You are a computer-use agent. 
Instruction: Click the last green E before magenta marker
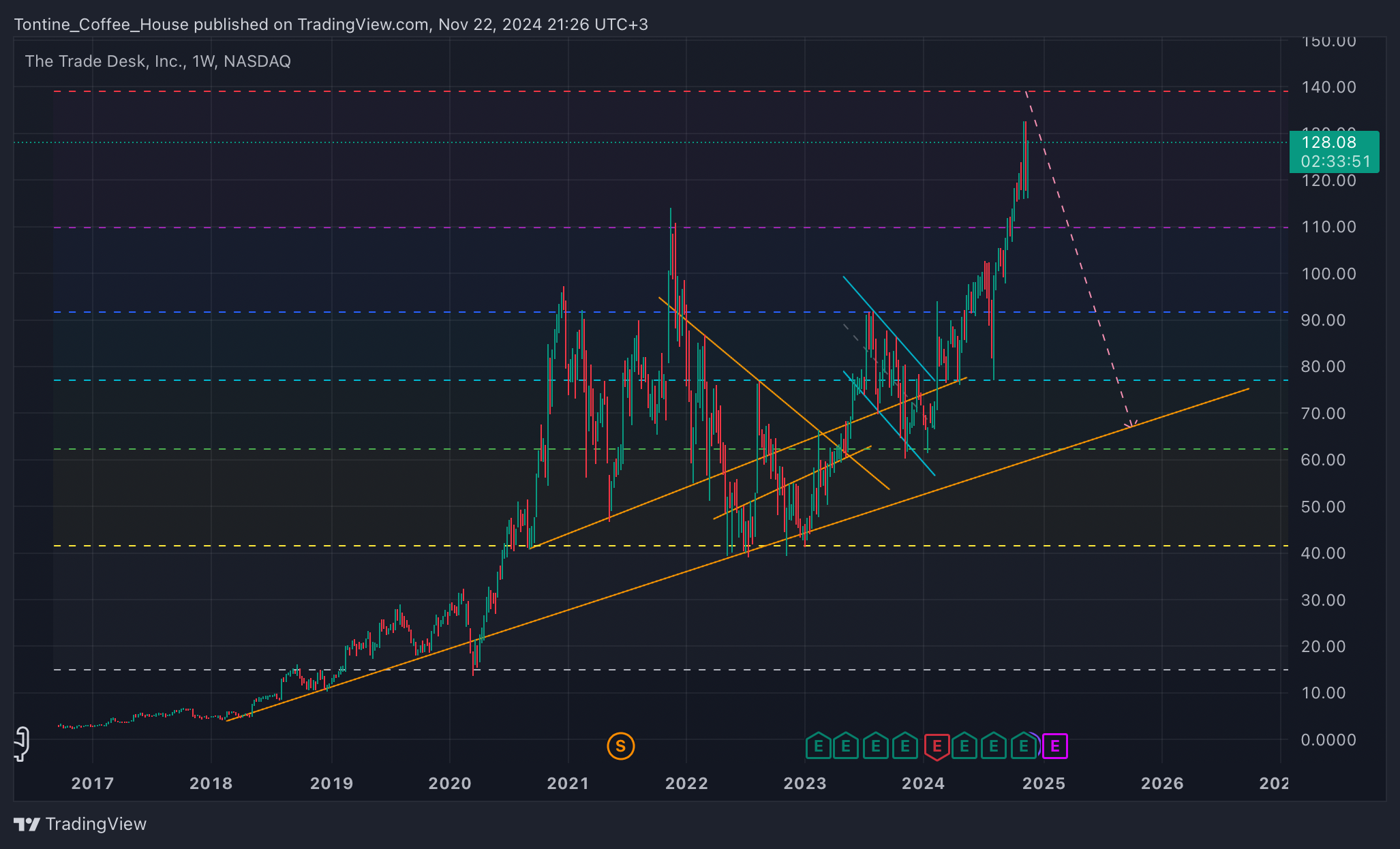click(1024, 746)
